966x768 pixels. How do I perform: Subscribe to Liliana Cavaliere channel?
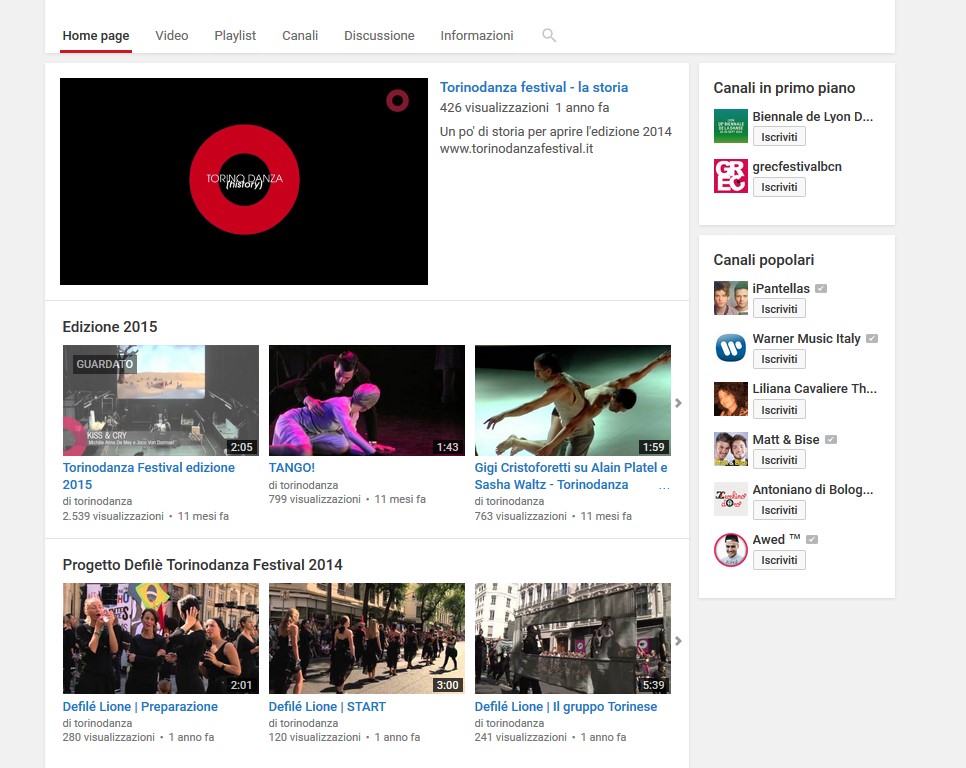(779, 410)
